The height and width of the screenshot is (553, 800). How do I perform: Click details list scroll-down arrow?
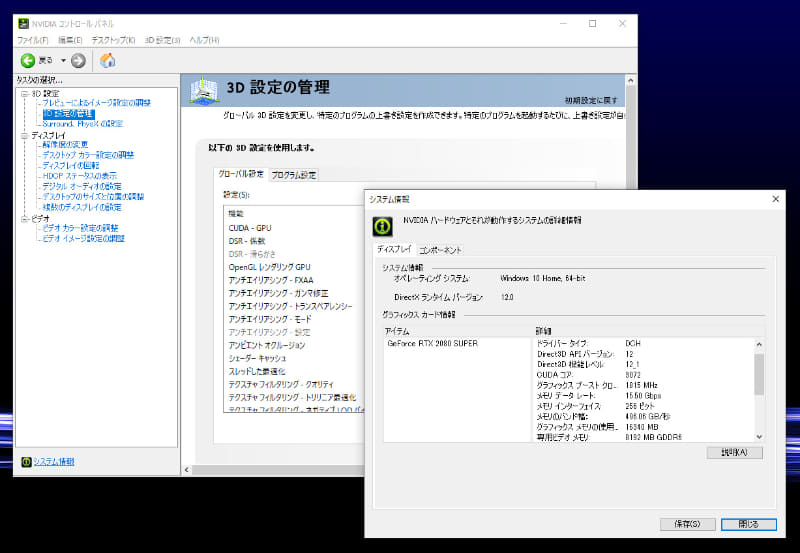pos(759,437)
